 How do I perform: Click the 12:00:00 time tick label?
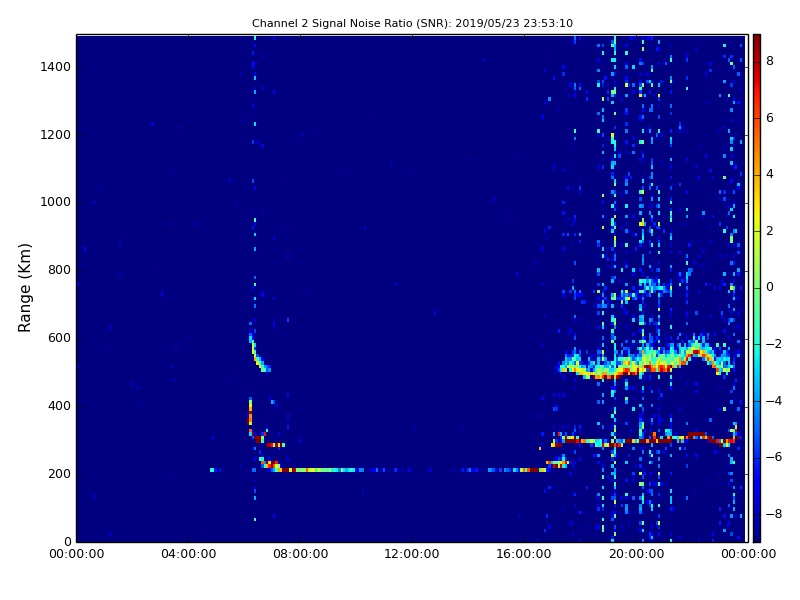(412, 554)
